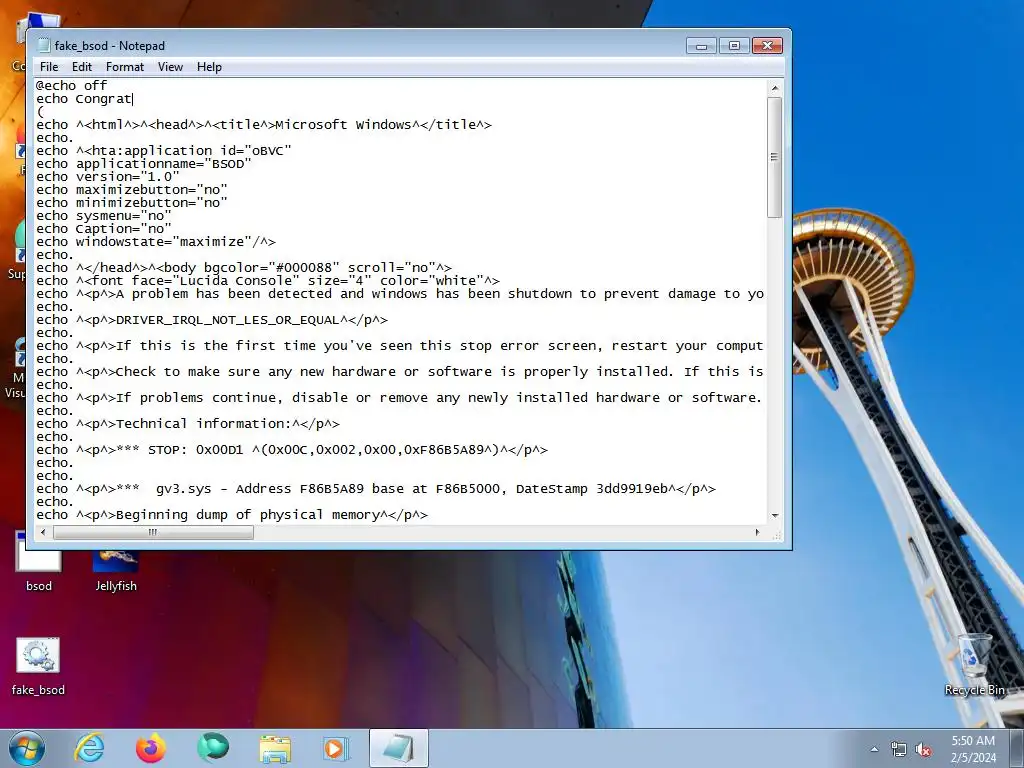This screenshot has height=768, width=1024.
Task: Open Windows Media Player on taskbar
Action: (337, 748)
